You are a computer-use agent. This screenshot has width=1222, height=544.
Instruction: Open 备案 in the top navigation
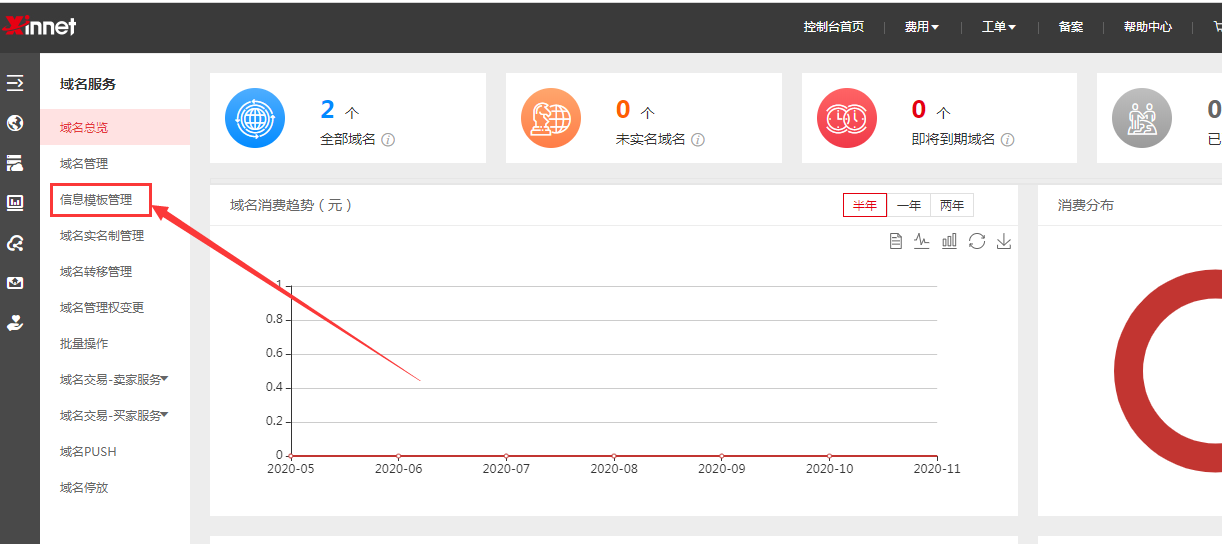tap(1071, 27)
